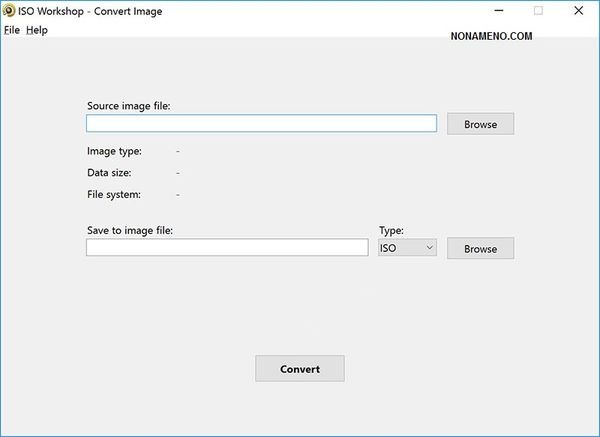Viewport: 600px width, 437px height.
Task: Click the disabled maximize window button
Action: pos(538,11)
